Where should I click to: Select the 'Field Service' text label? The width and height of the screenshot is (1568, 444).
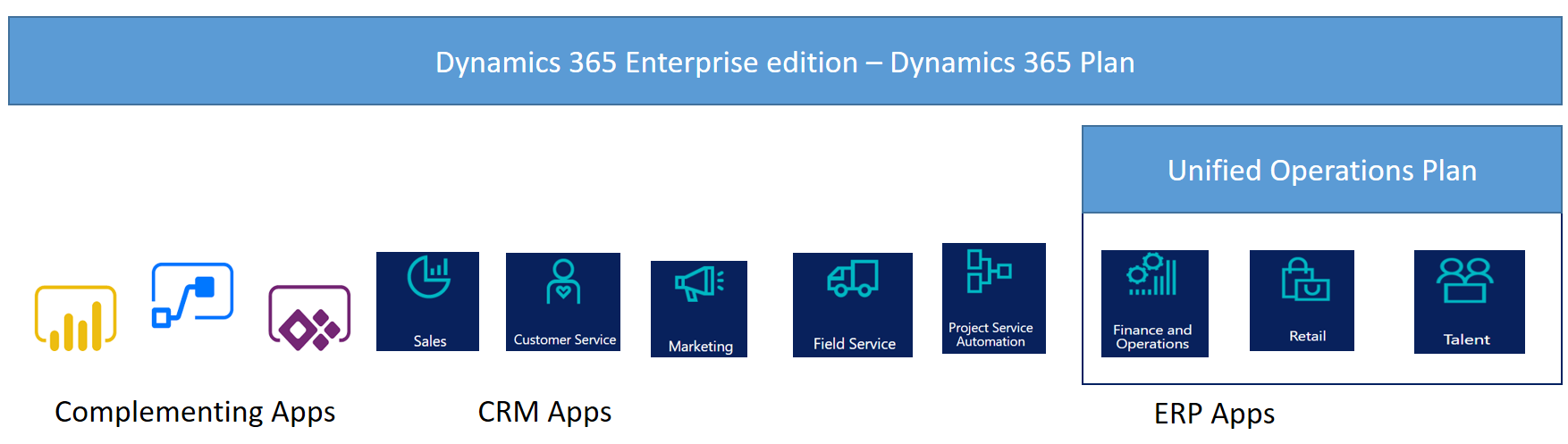tap(854, 344)
